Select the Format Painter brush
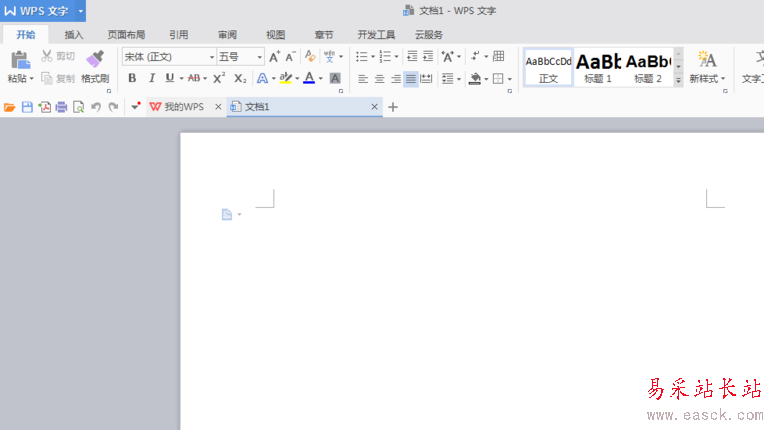764x430 pixels. 95,59
